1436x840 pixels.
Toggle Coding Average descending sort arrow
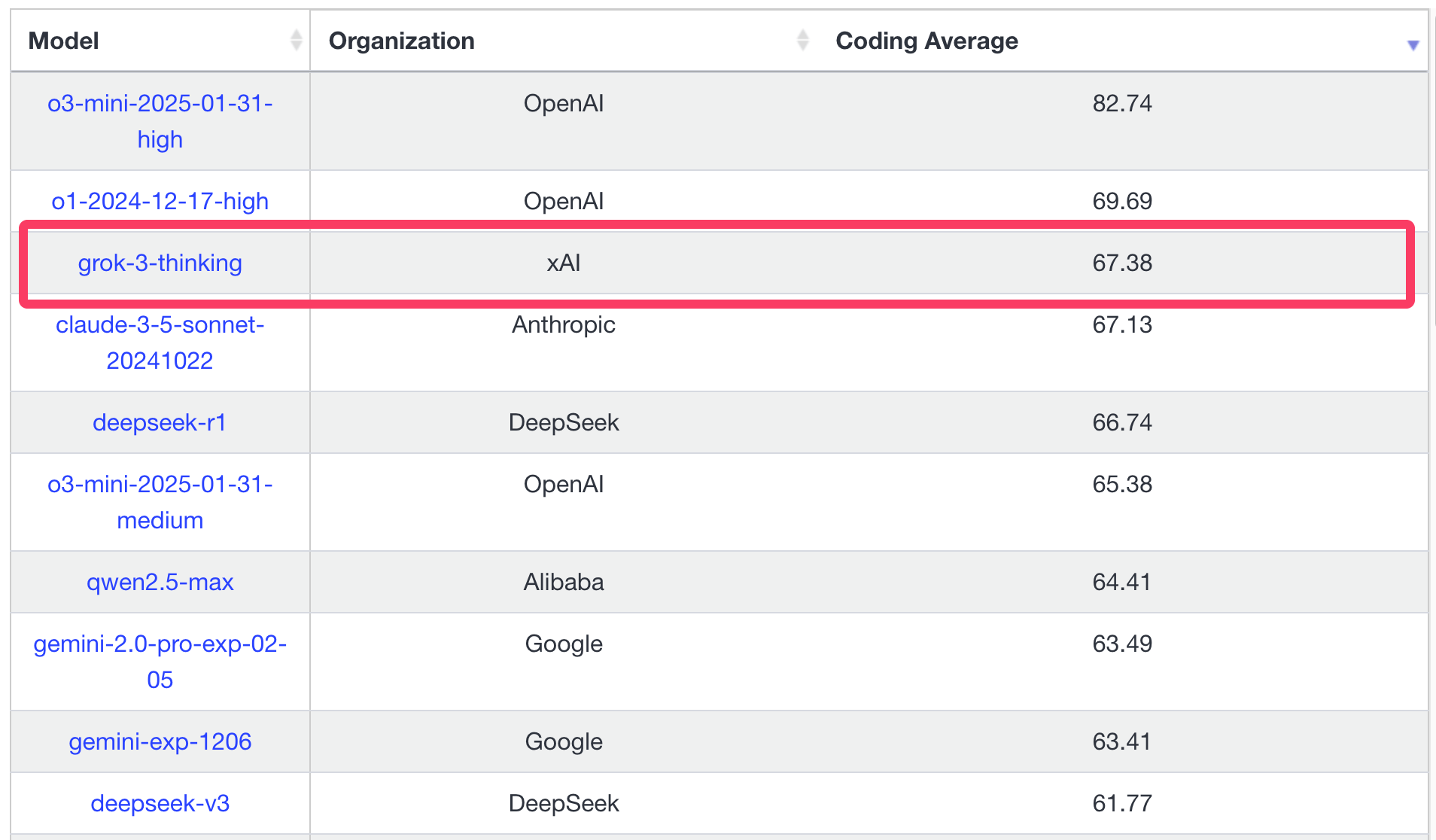(x=1413, y=45)
